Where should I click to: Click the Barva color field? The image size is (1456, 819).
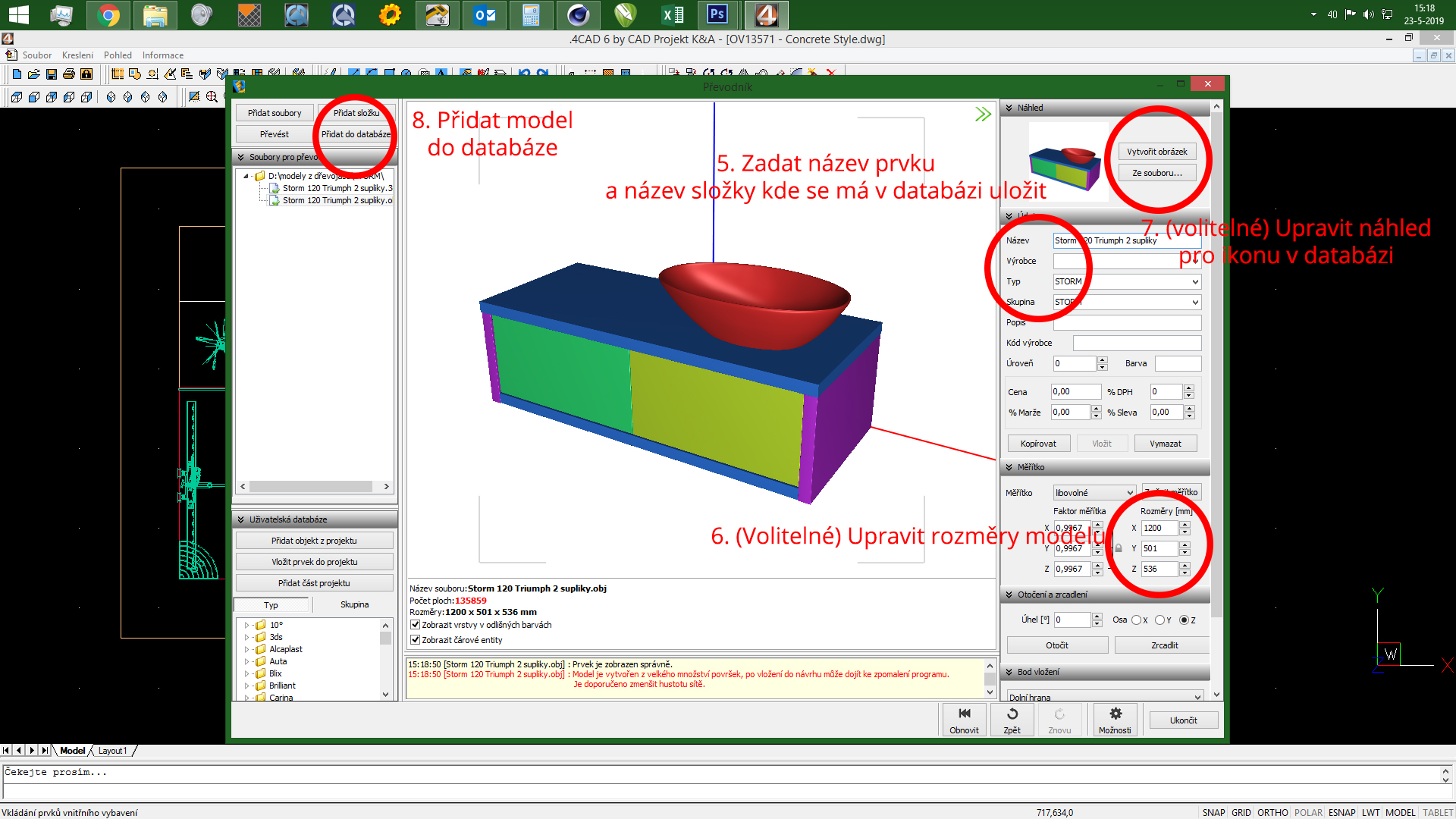[1178, 363]
